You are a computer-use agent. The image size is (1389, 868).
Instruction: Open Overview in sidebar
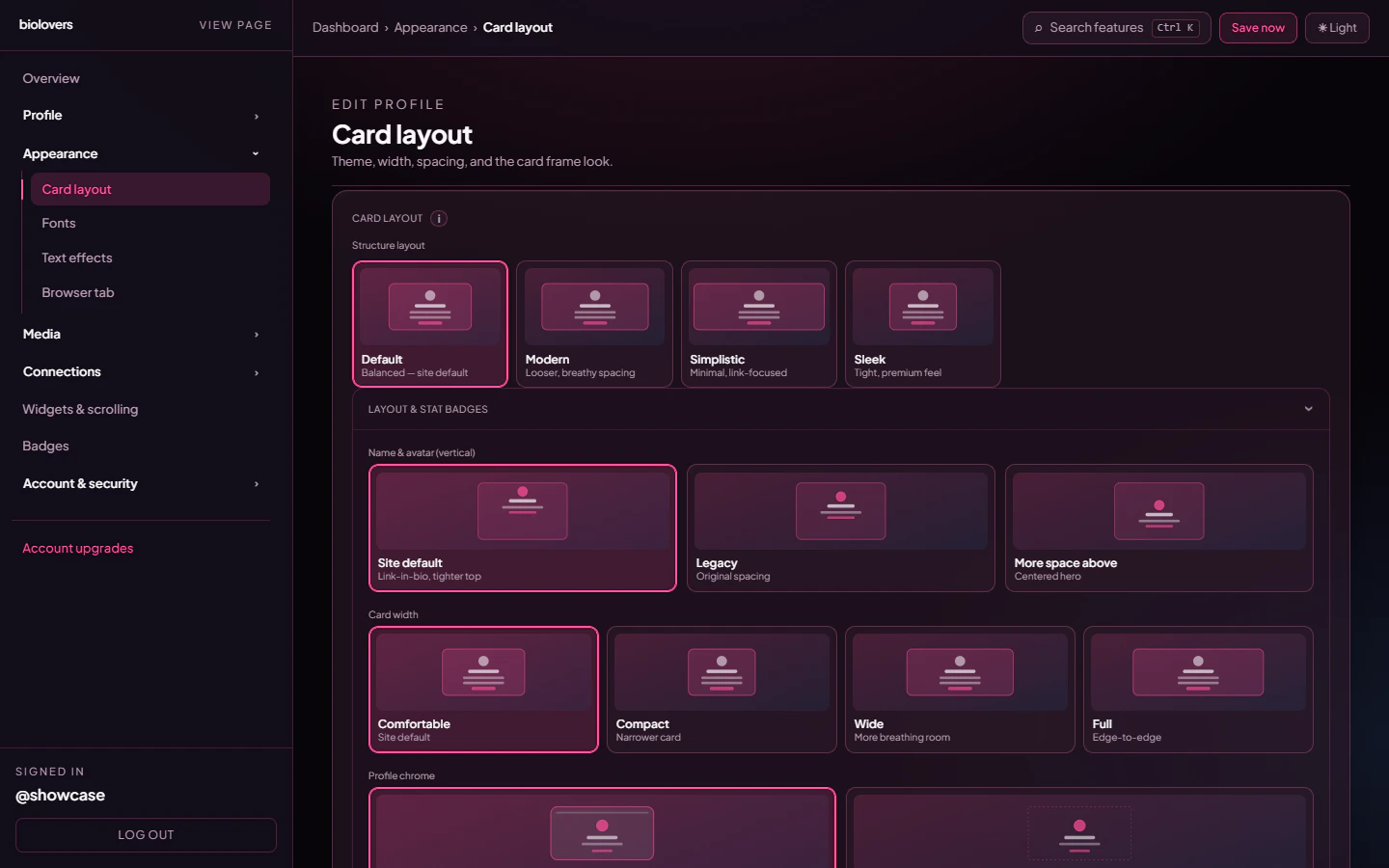pos(141,79)
